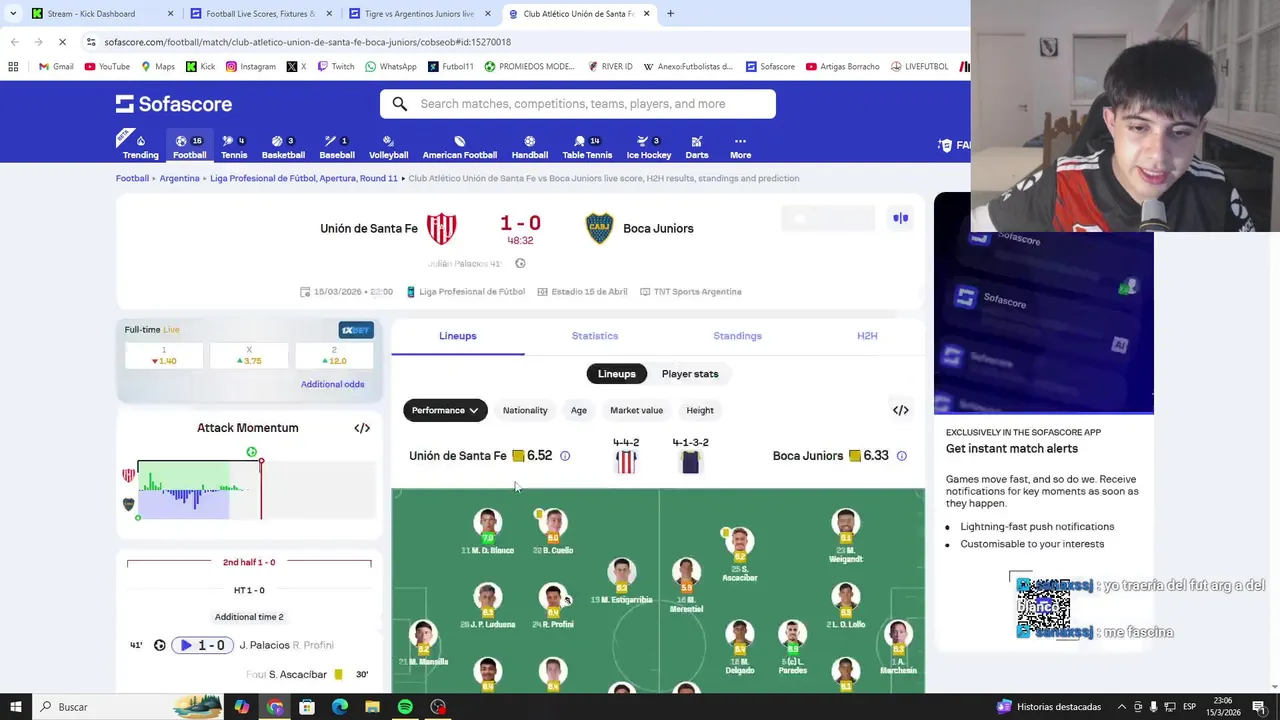The height and width of the screenshot is (720, 1280).
Task: Filter lineup by Market value
Action: click(636, 410)
